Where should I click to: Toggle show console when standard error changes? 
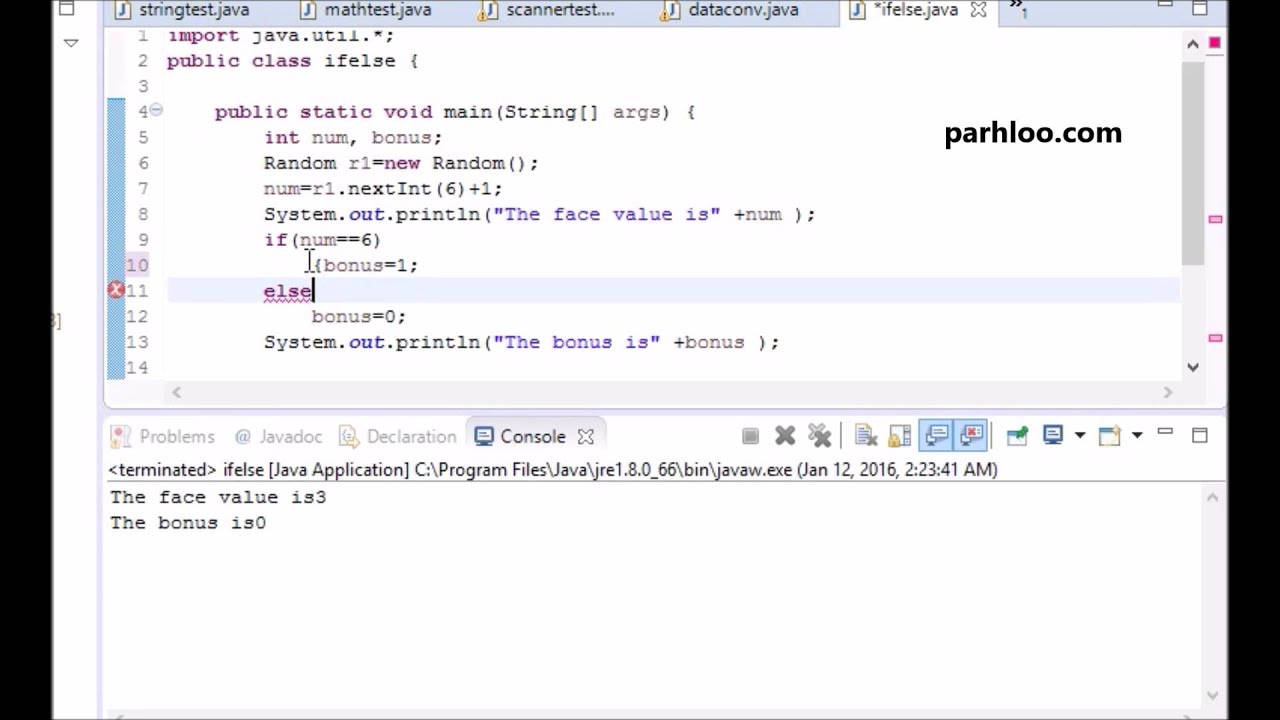pyautogui.click(x=972, y=436)
